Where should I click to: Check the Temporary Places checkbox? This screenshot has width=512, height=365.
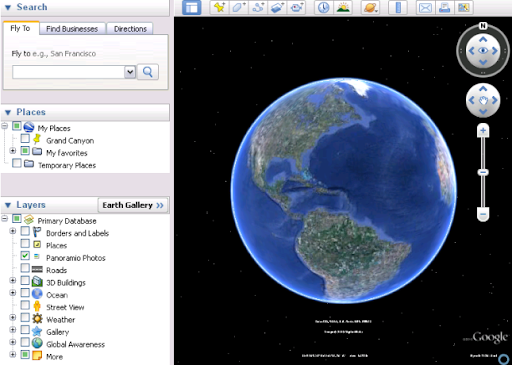tap(17, 163)
